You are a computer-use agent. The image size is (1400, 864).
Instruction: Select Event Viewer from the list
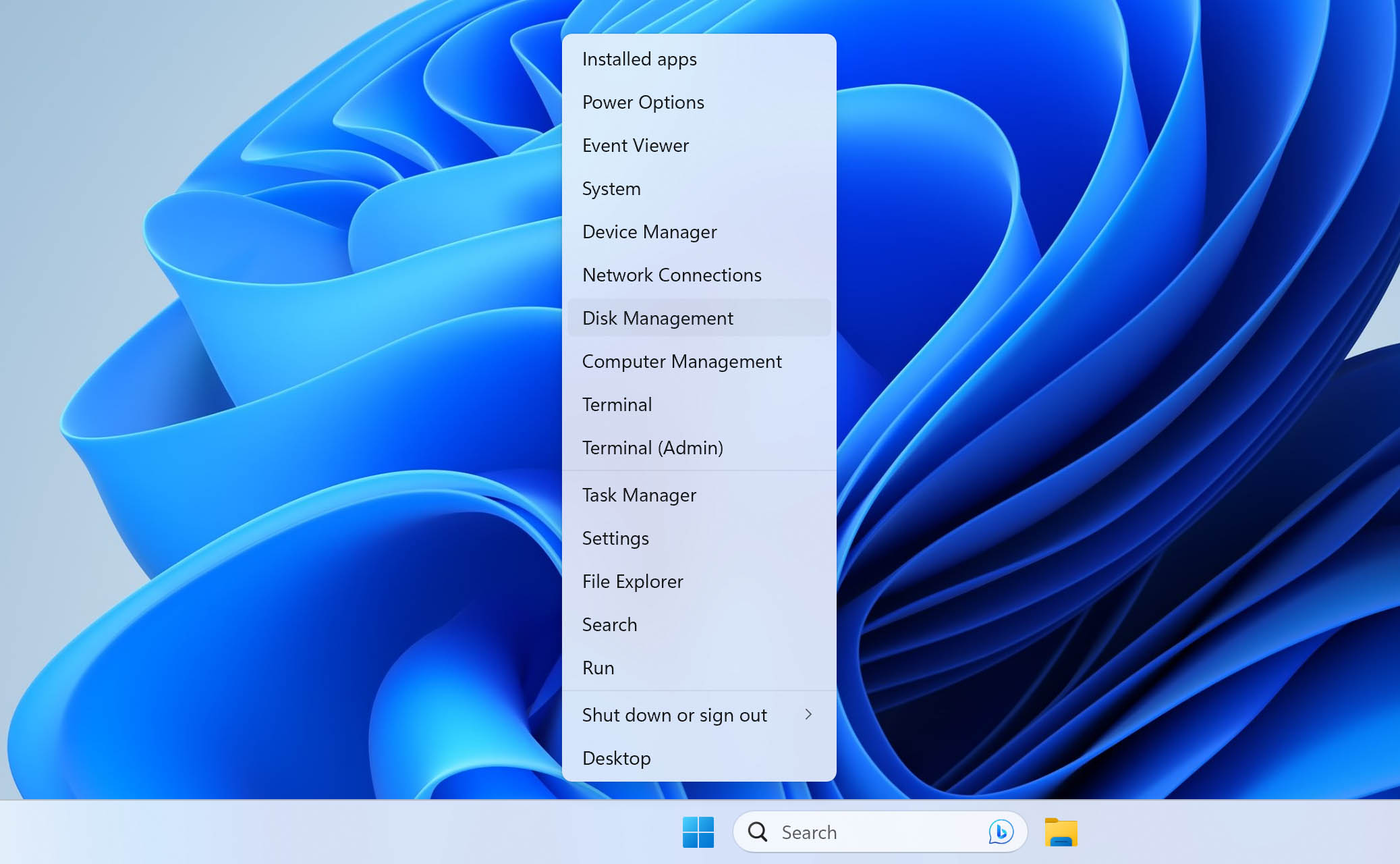point(635,145)
